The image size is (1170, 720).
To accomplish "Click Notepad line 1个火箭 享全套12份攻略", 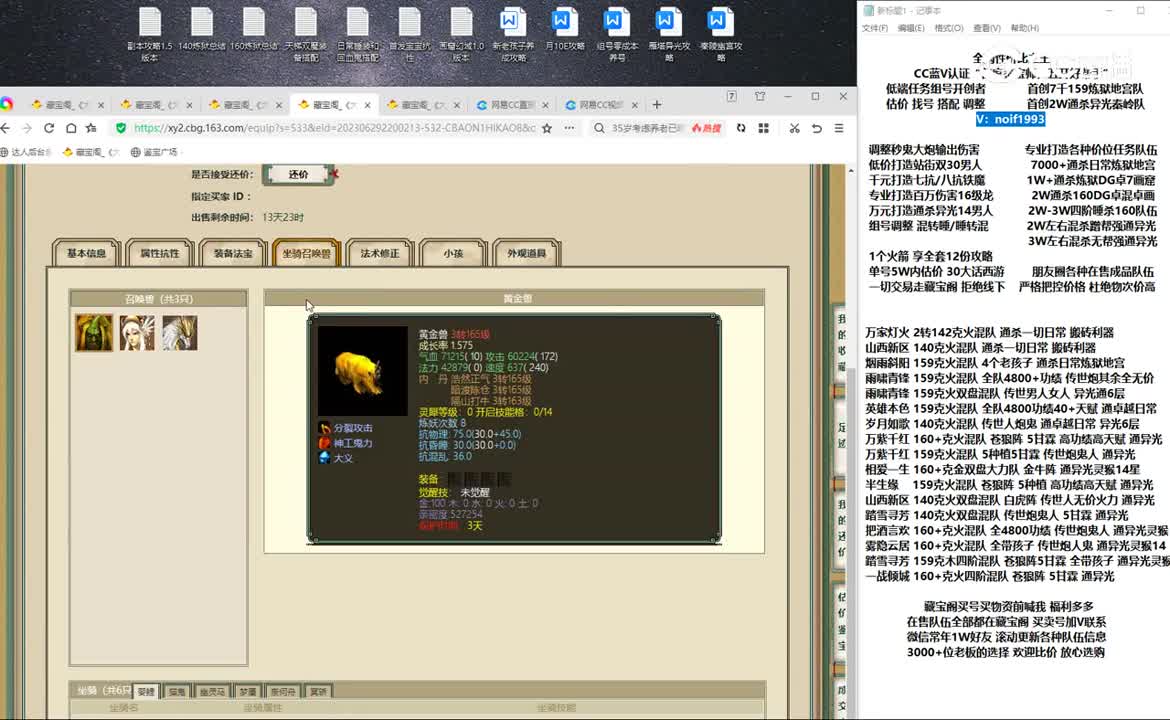I will click(930, 256).
